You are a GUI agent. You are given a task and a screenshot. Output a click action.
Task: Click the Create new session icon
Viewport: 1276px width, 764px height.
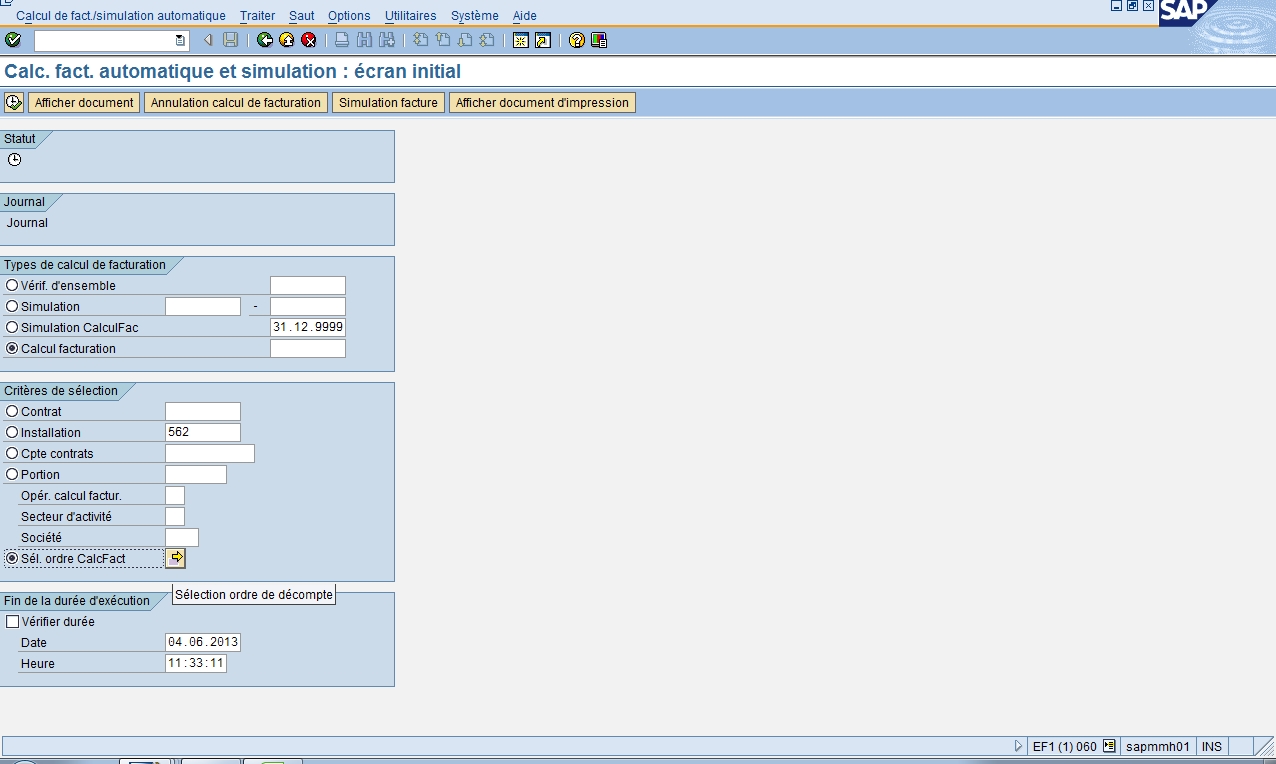521,40
